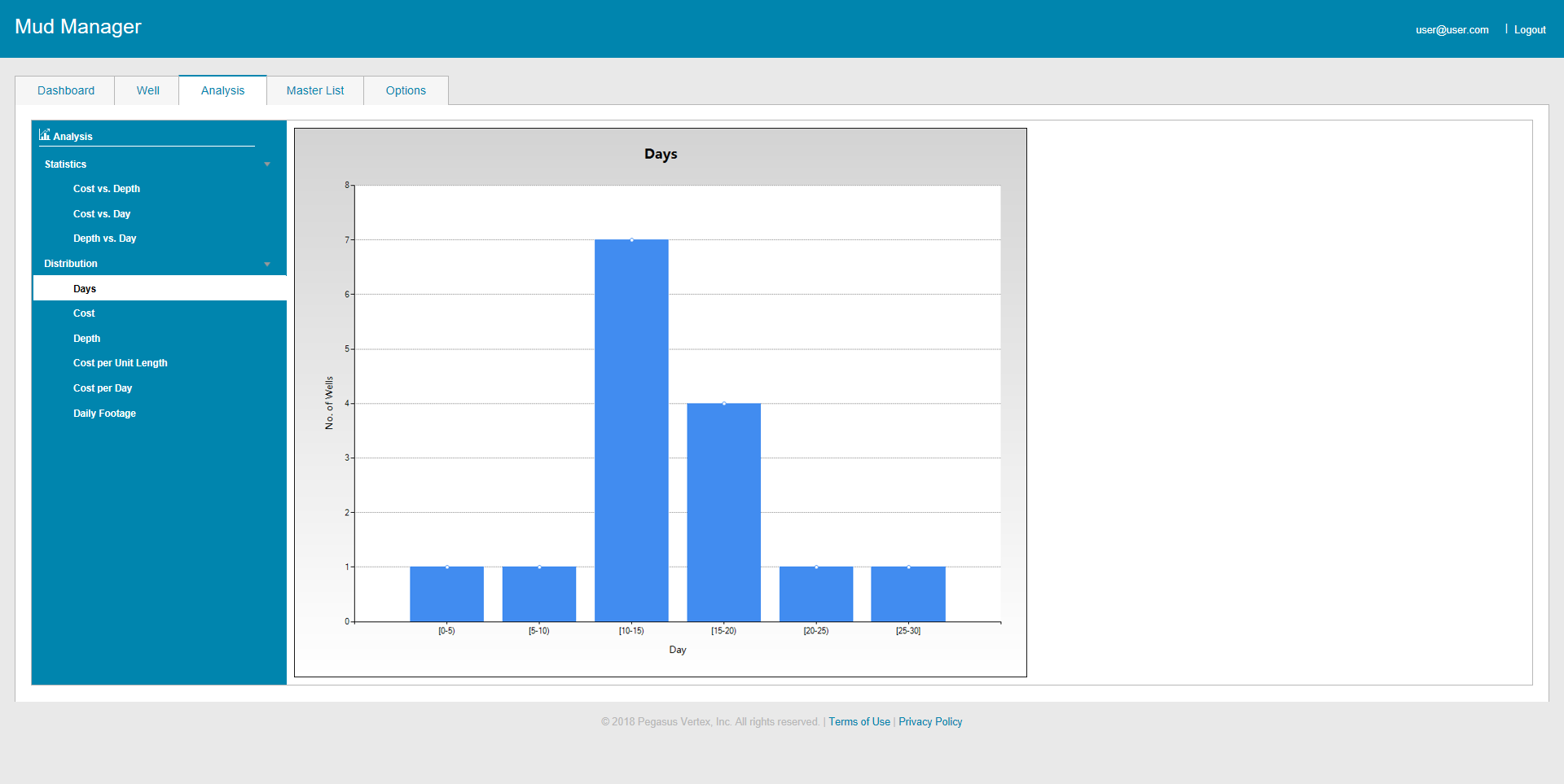Open the Privacy Policy link
Image resolution: width=1564 pixels, height=784 pixels.
[x=929, y=722]
